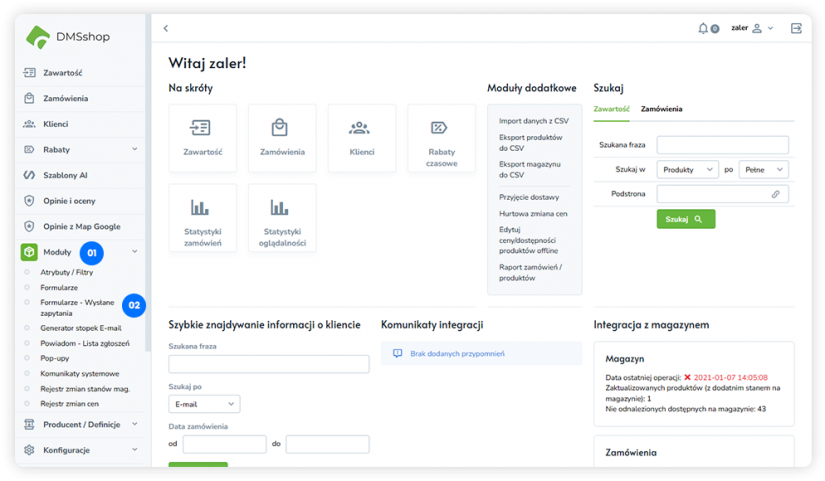Click the Szukana fraza search field
This screenshot has width=825, height=481.
pyautogui.click(x=722, y=145)
